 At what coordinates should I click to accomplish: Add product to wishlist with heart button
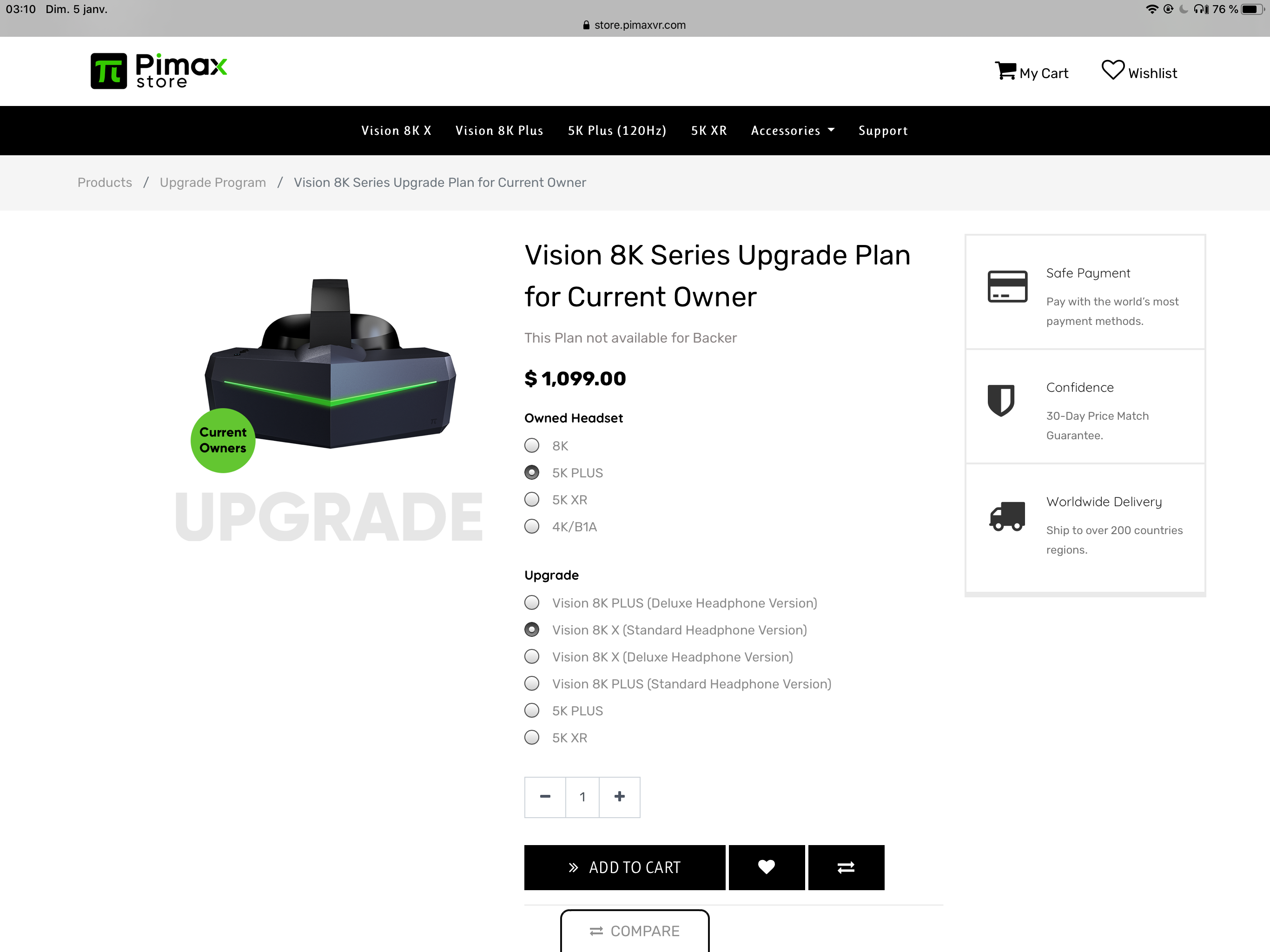point(767,867)
